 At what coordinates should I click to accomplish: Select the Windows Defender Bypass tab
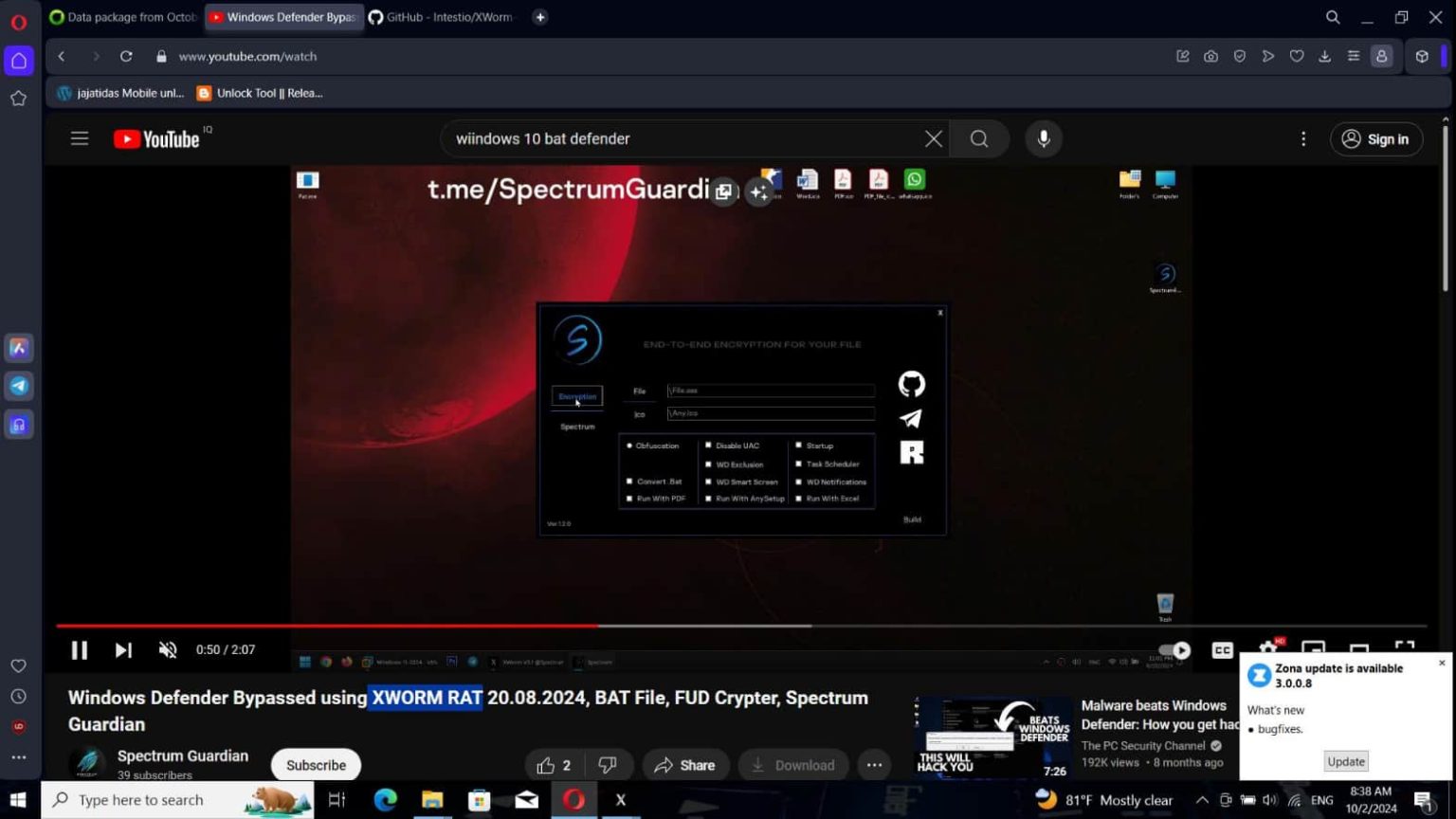[x=283, y=17]
